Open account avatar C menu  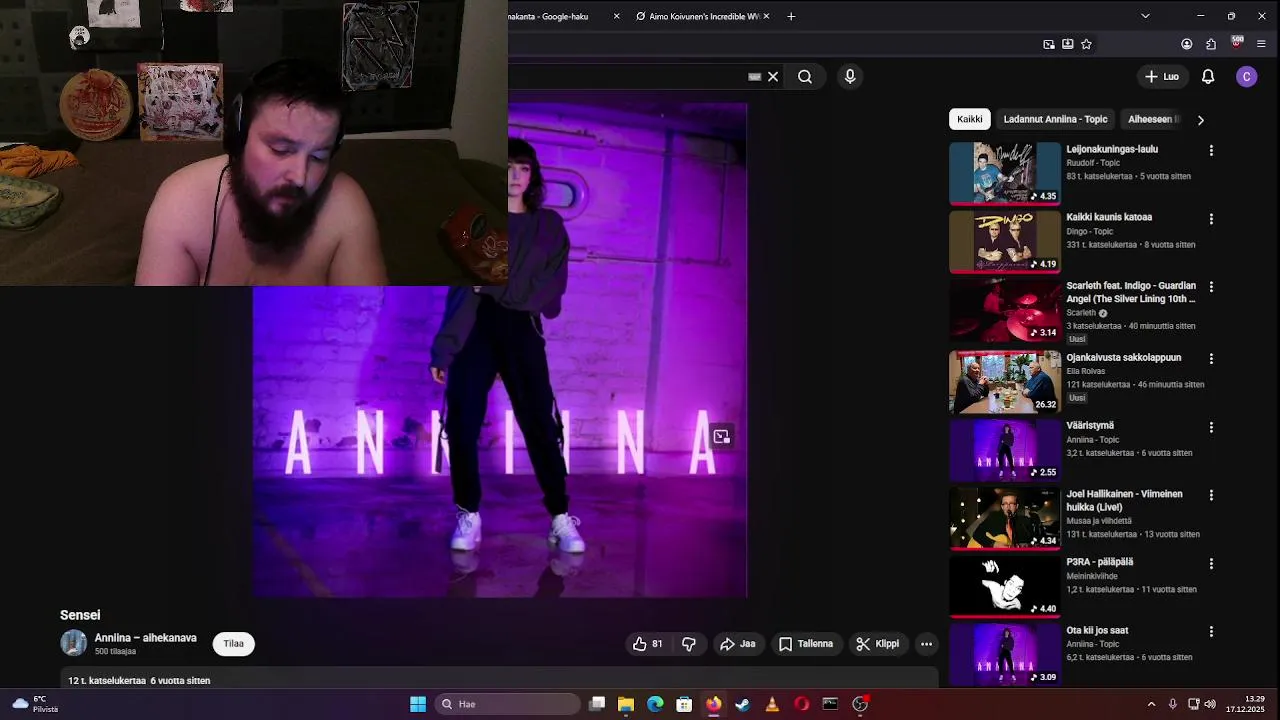click(1246, 77)
